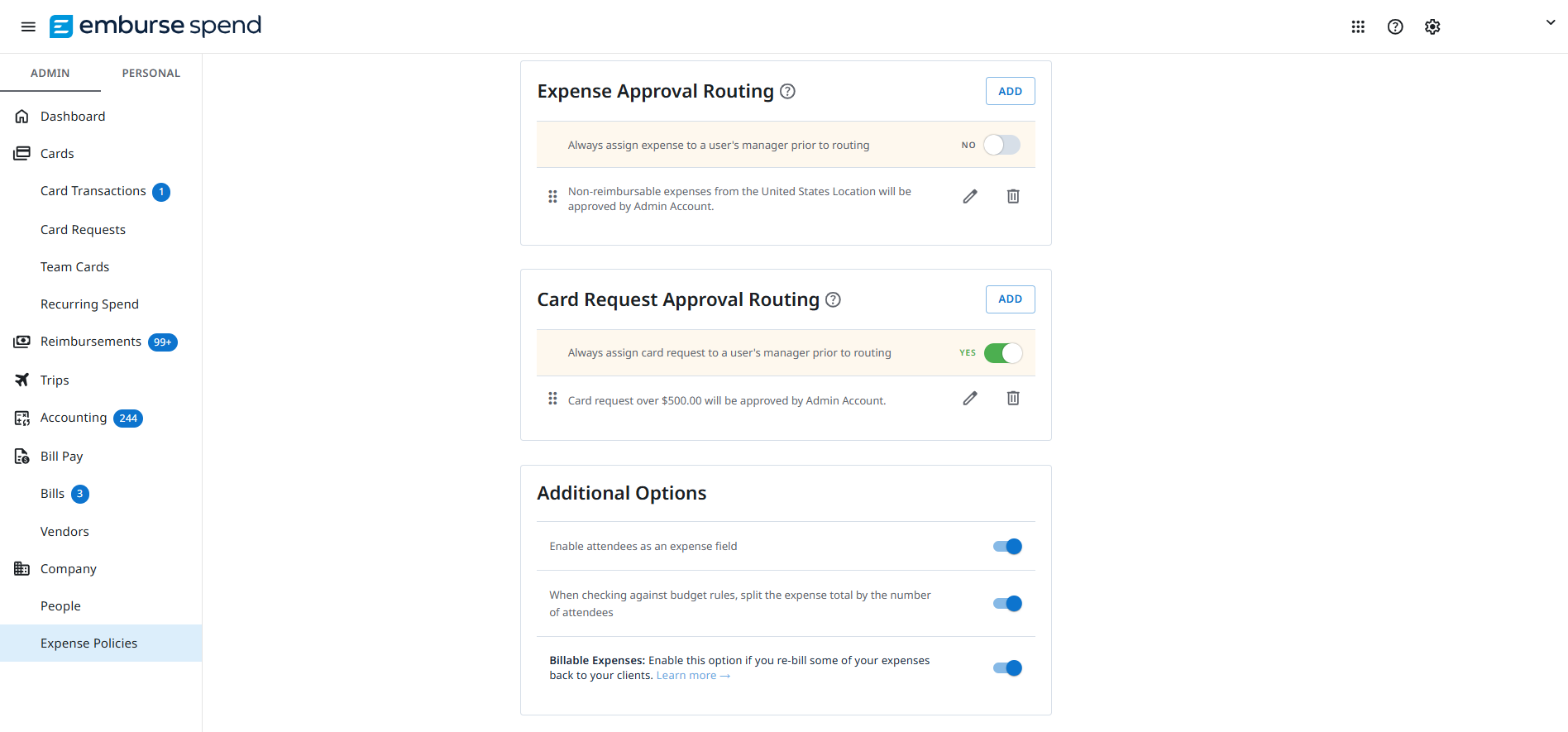Edit the Non-reimbursable expenses routing rule
Image resolution: width=1568 pixels, height=732 pixels.
point(970,196)
